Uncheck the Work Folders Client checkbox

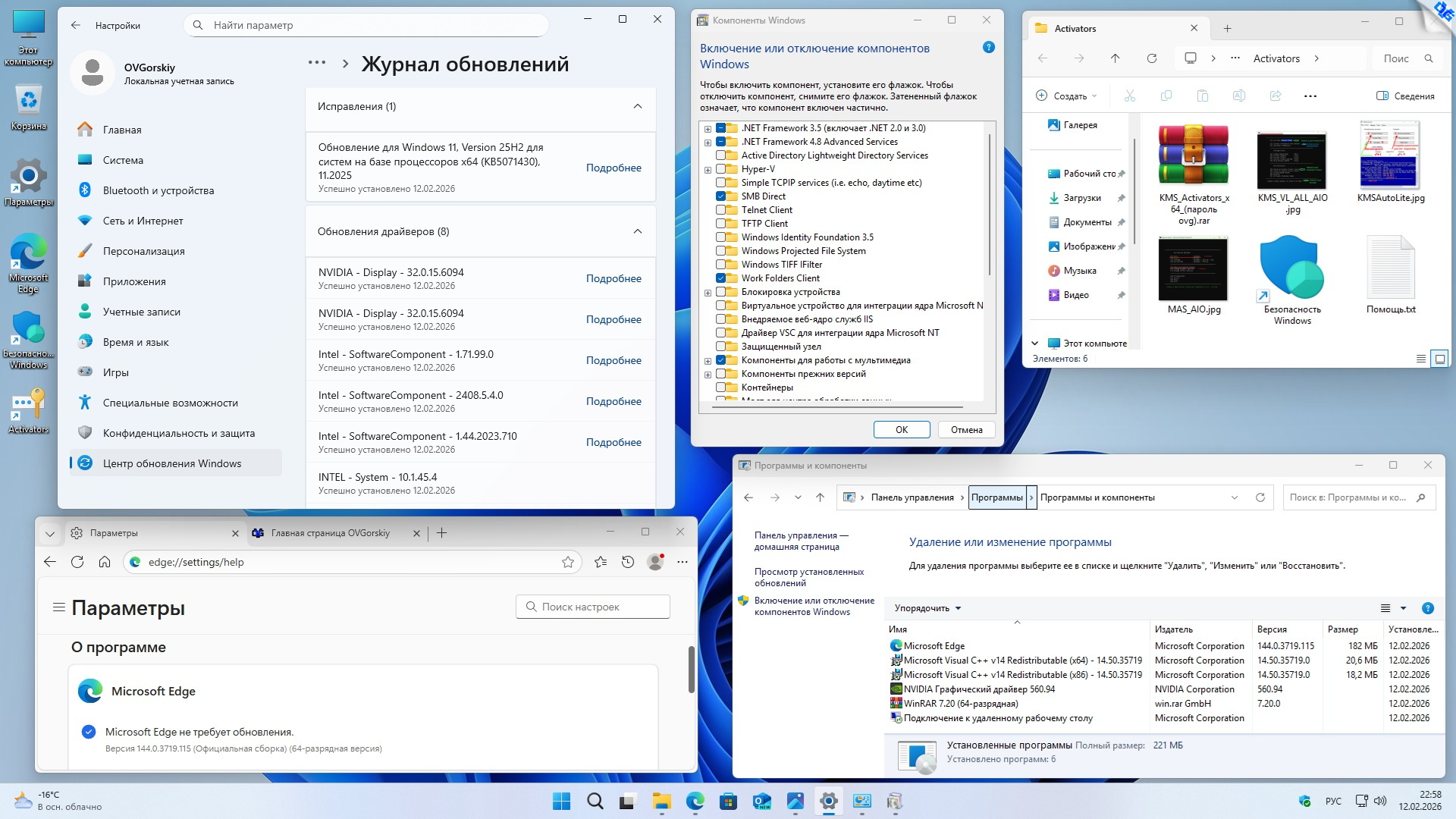(x=721, y=278)
